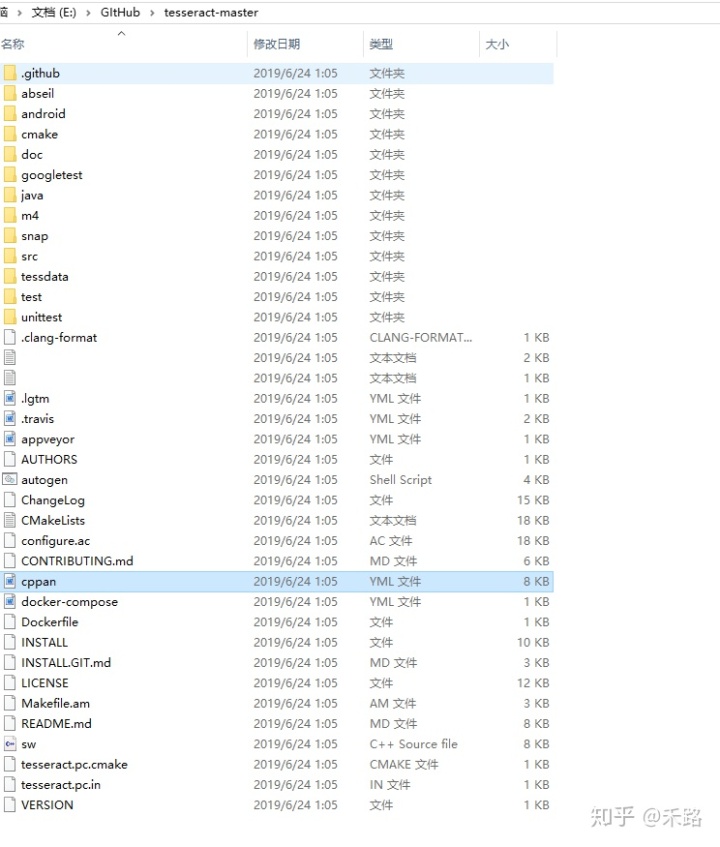Select the docker-compose file icon
This screenshot has height=847, width=720.
pyautogui.click(x=10, y=602)
